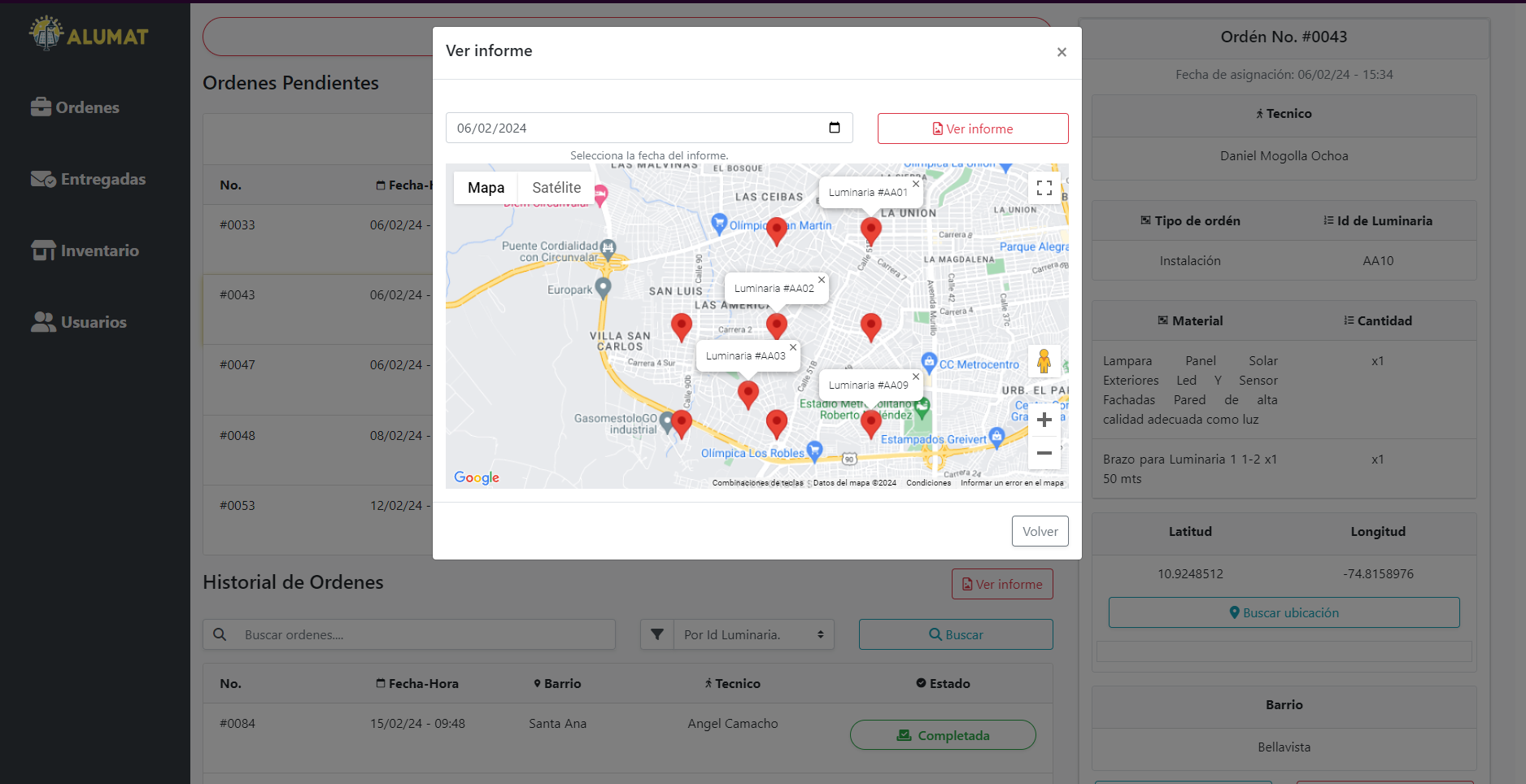Select pending order #0047 row
The height and width of the screenshot is (784, 1526).
click(x=318, y=379)
